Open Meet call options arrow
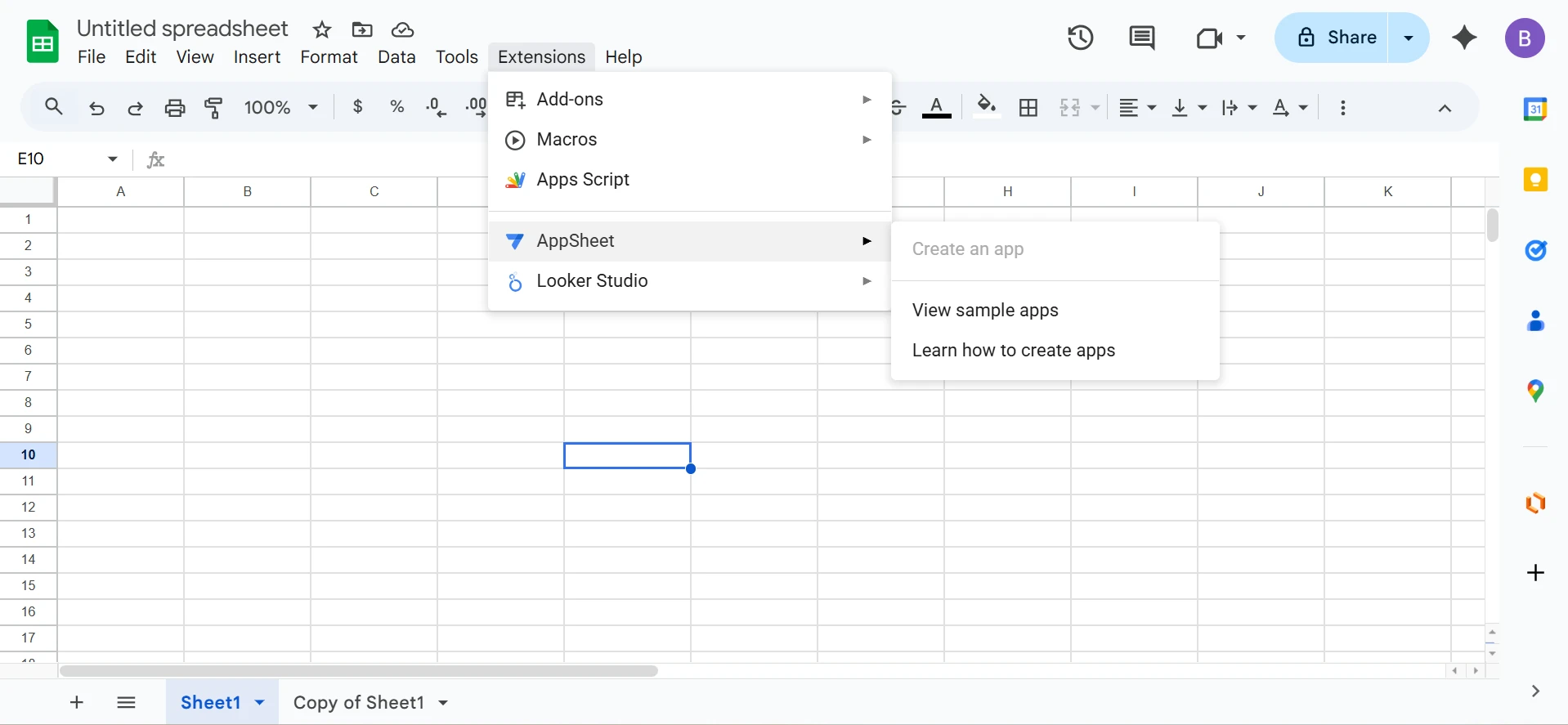The height and width of the screenshot is (725, 1568). pos(1240,38)
